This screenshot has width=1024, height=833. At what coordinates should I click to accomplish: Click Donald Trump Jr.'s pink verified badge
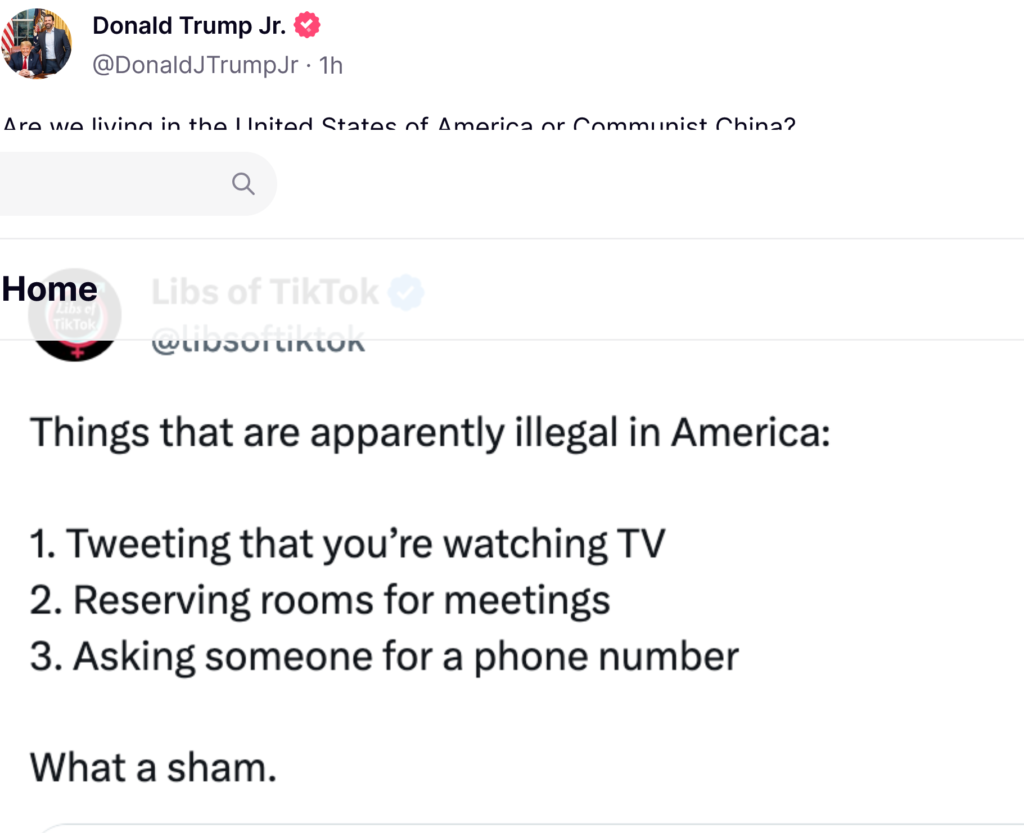307,27
